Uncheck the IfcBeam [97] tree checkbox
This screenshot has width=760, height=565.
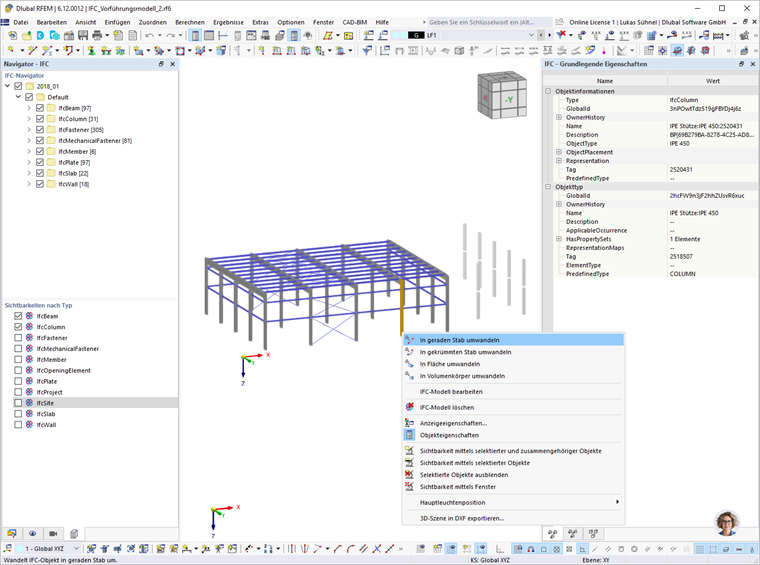(x=40, y=108)
